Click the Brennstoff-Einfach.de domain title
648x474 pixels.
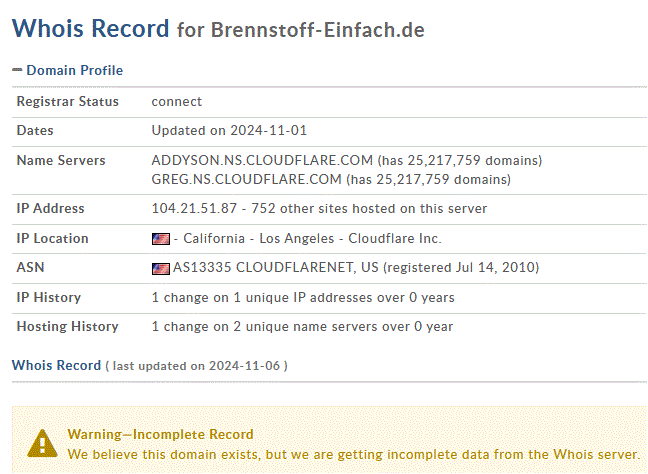click(317, 30)
